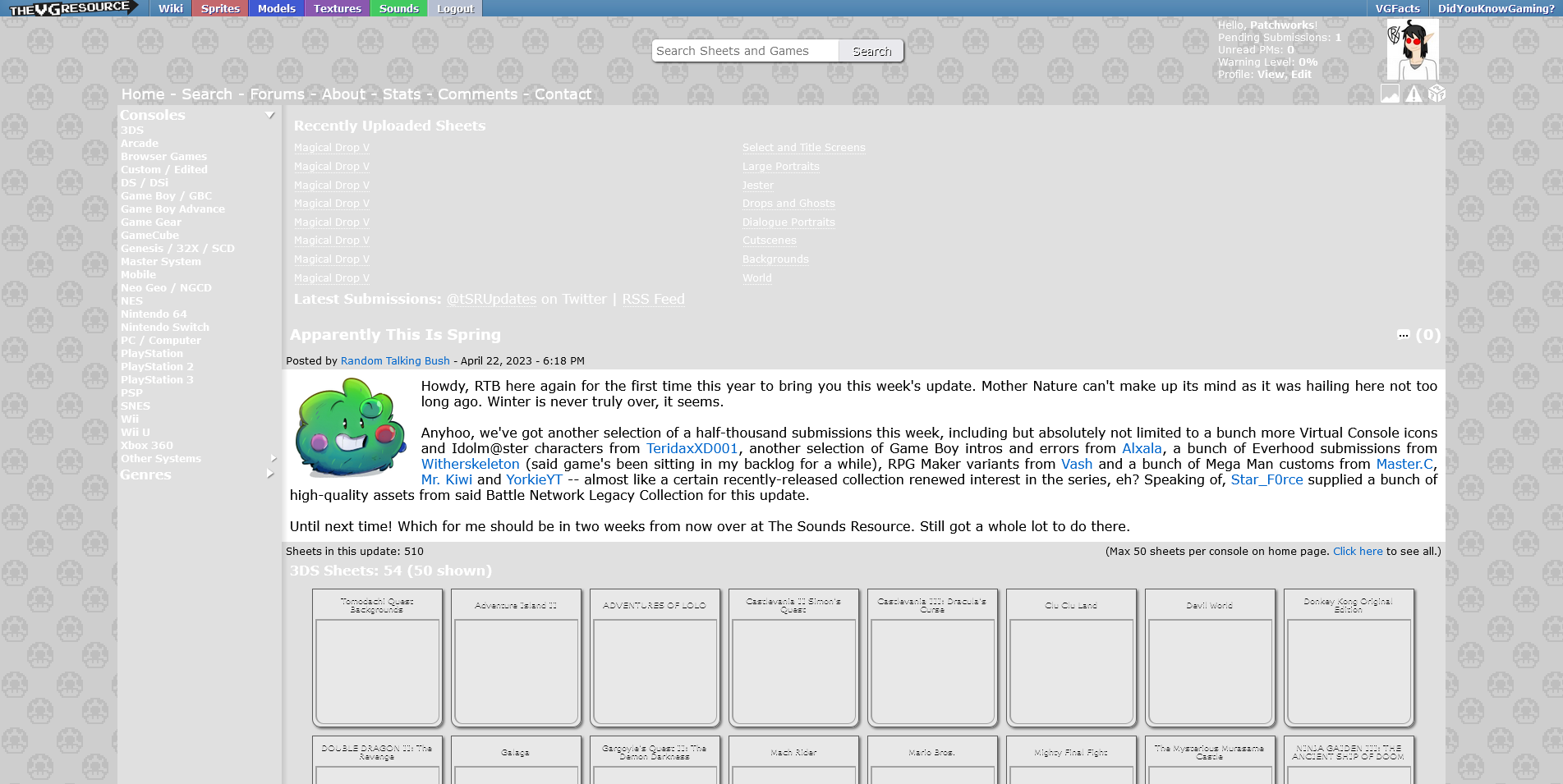Open Search in the navigation bar
The height and width of the screenshot is (784, 1563).
coord(207,94)
